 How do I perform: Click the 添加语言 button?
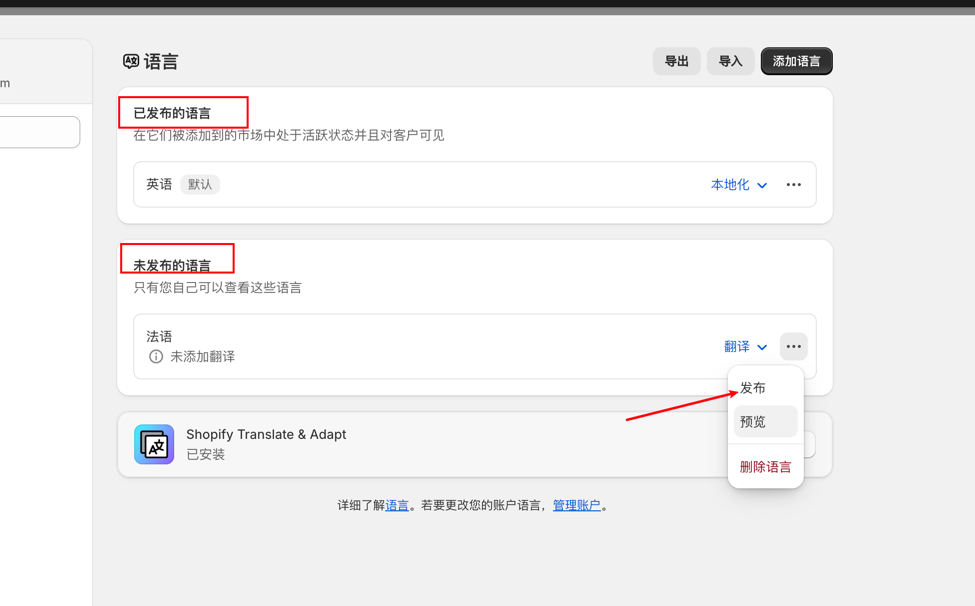pyautogui.click(x=797, y=61)
